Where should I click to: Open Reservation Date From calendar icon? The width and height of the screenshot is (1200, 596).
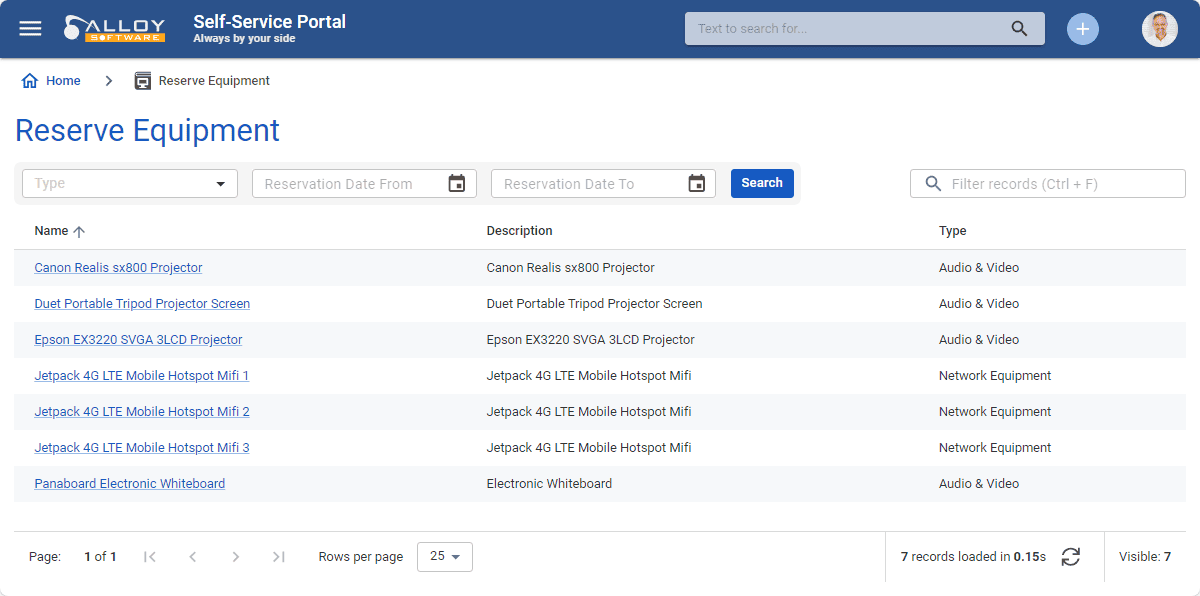457,183
